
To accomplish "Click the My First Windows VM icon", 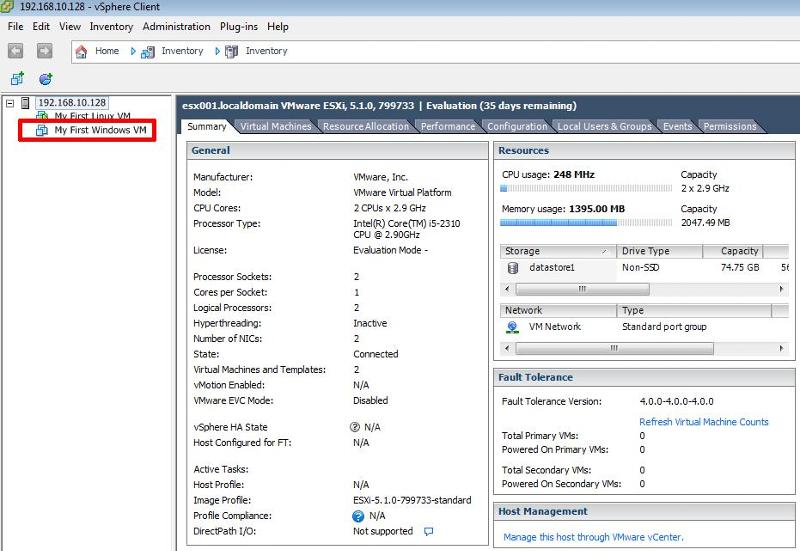I will [x=42, y=131].
